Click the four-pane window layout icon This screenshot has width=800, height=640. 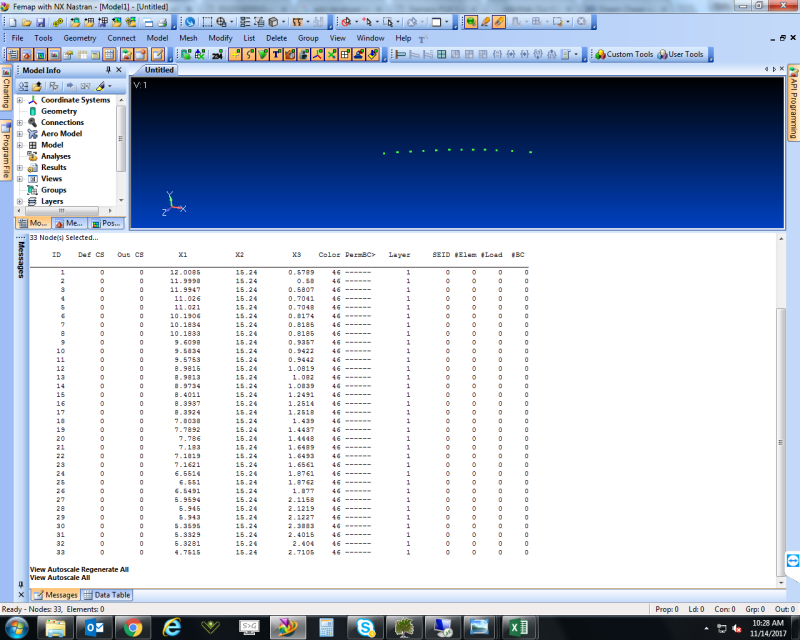coord(442,54)
